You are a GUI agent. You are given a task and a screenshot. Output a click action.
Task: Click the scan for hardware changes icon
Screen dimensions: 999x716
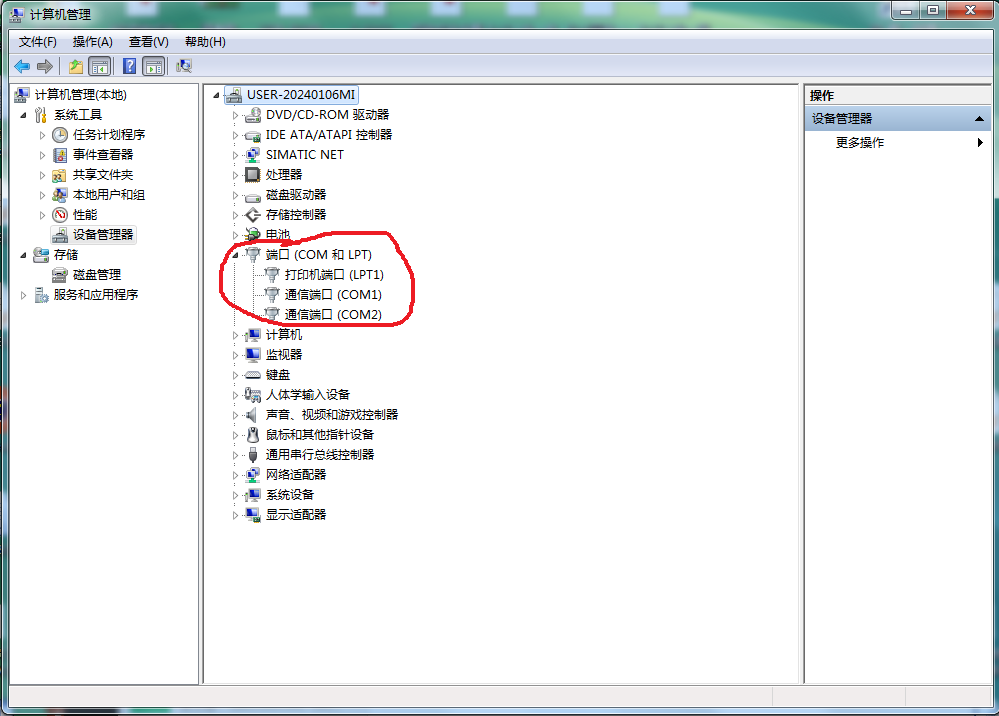tap(184, 66)
